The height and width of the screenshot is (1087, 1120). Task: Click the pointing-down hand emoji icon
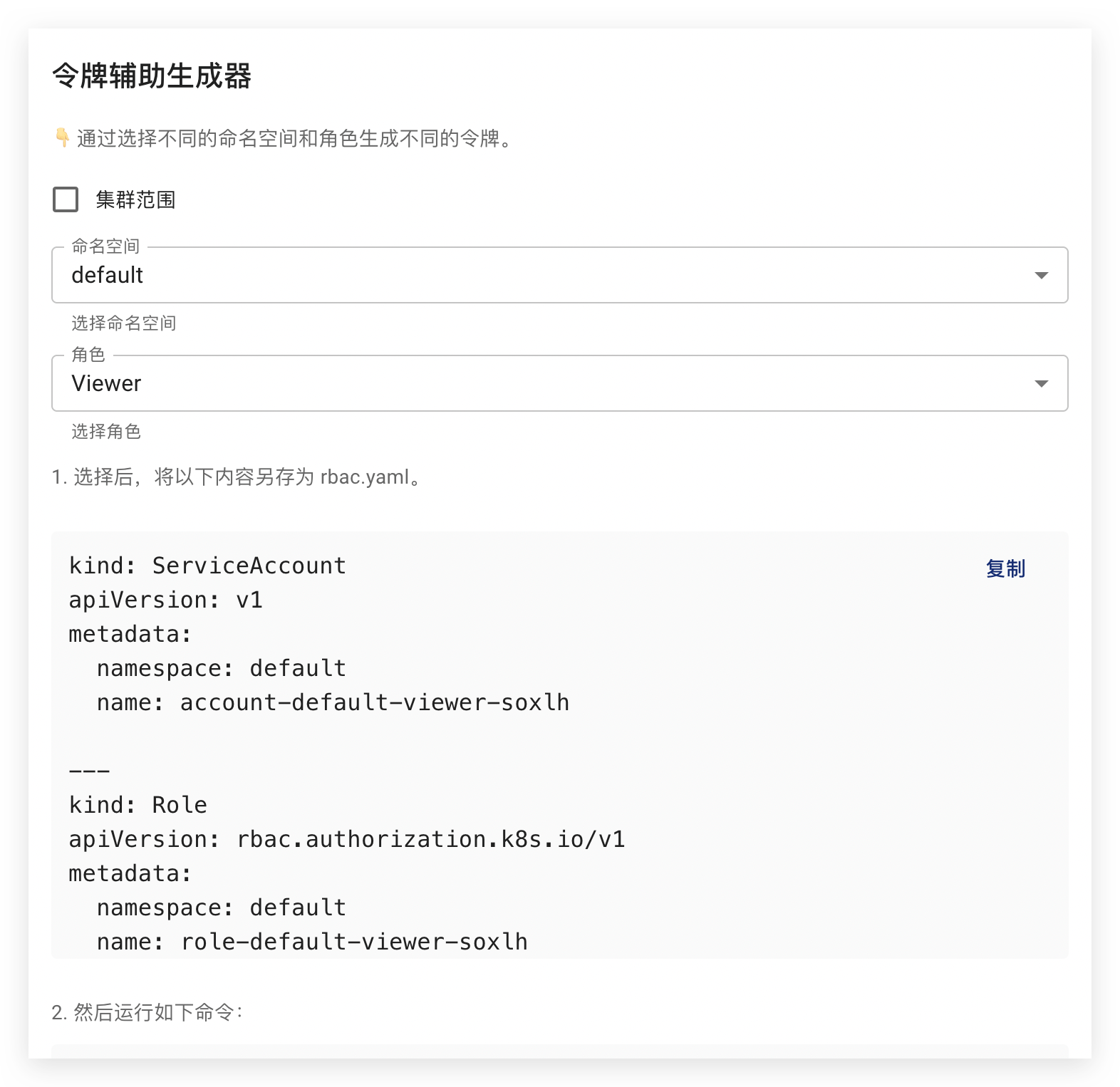[x=62, y=137]
